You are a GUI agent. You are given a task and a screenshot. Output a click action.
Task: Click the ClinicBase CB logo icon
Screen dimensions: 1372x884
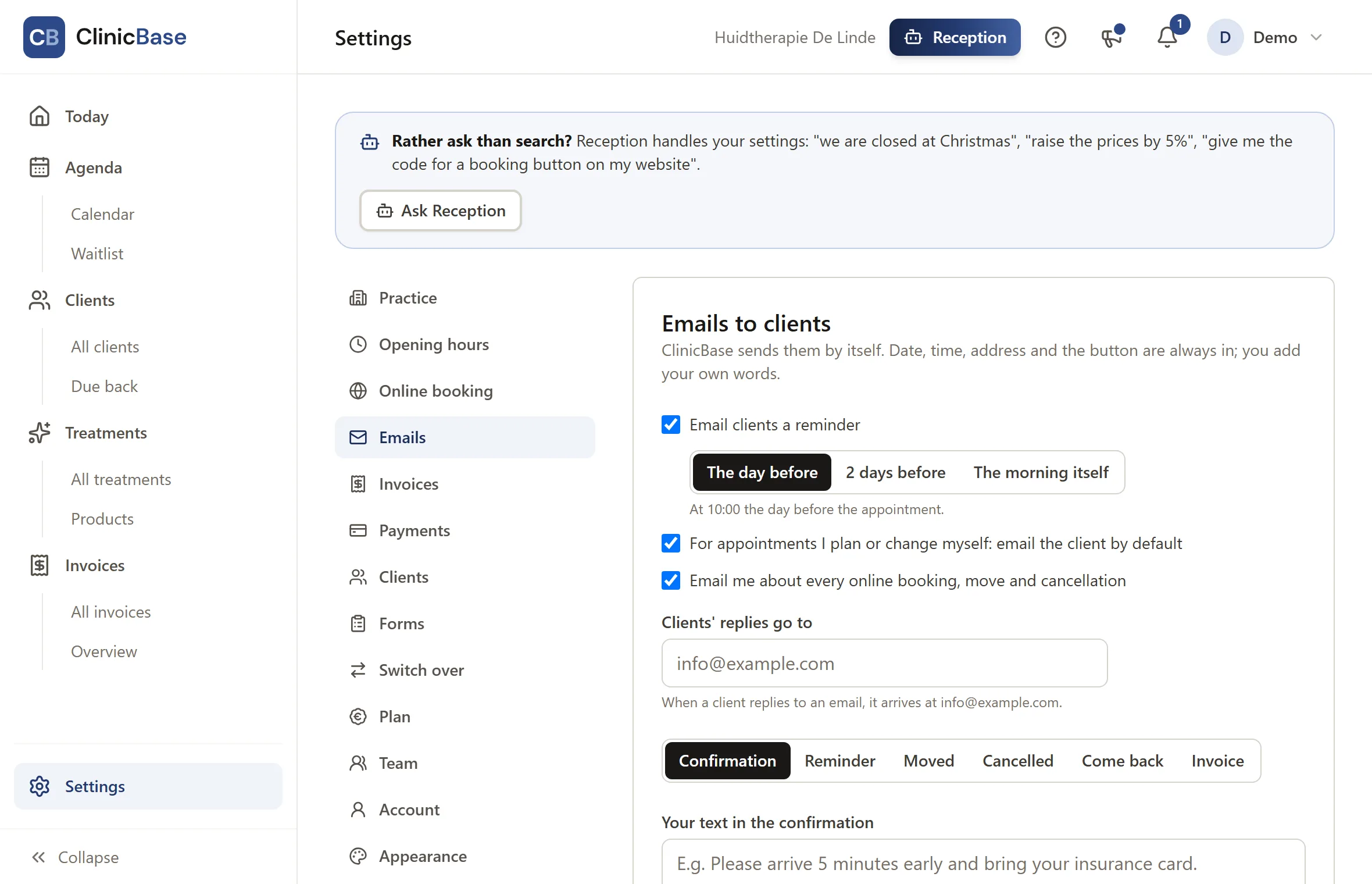[x=44, y=37]
